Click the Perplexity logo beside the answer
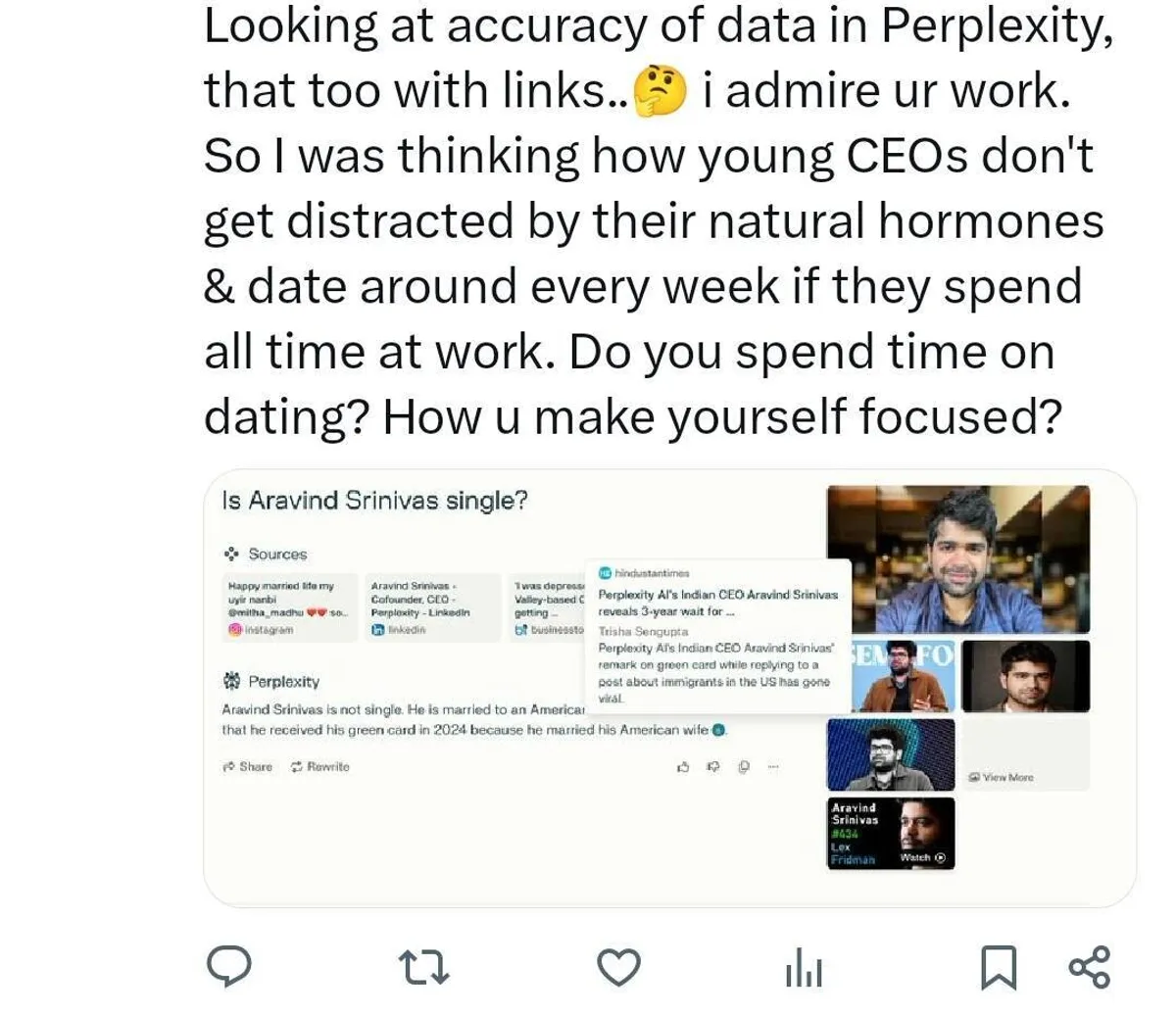 tap(231, 681)
